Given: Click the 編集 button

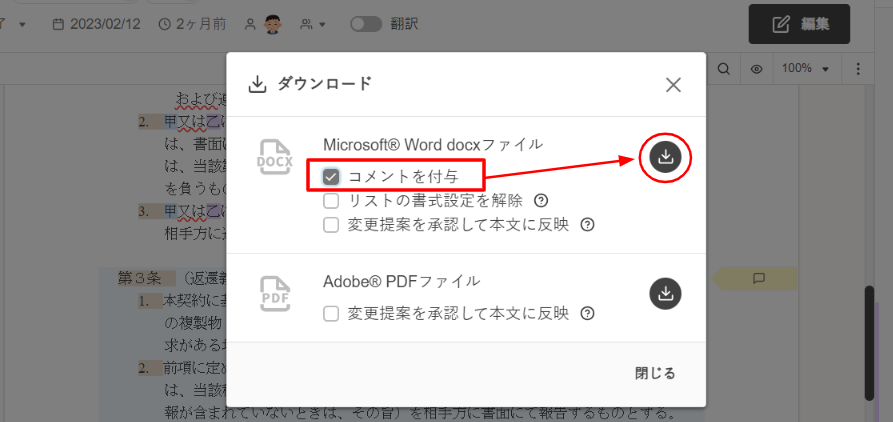Looking at the screenshot, I should 799,24.
